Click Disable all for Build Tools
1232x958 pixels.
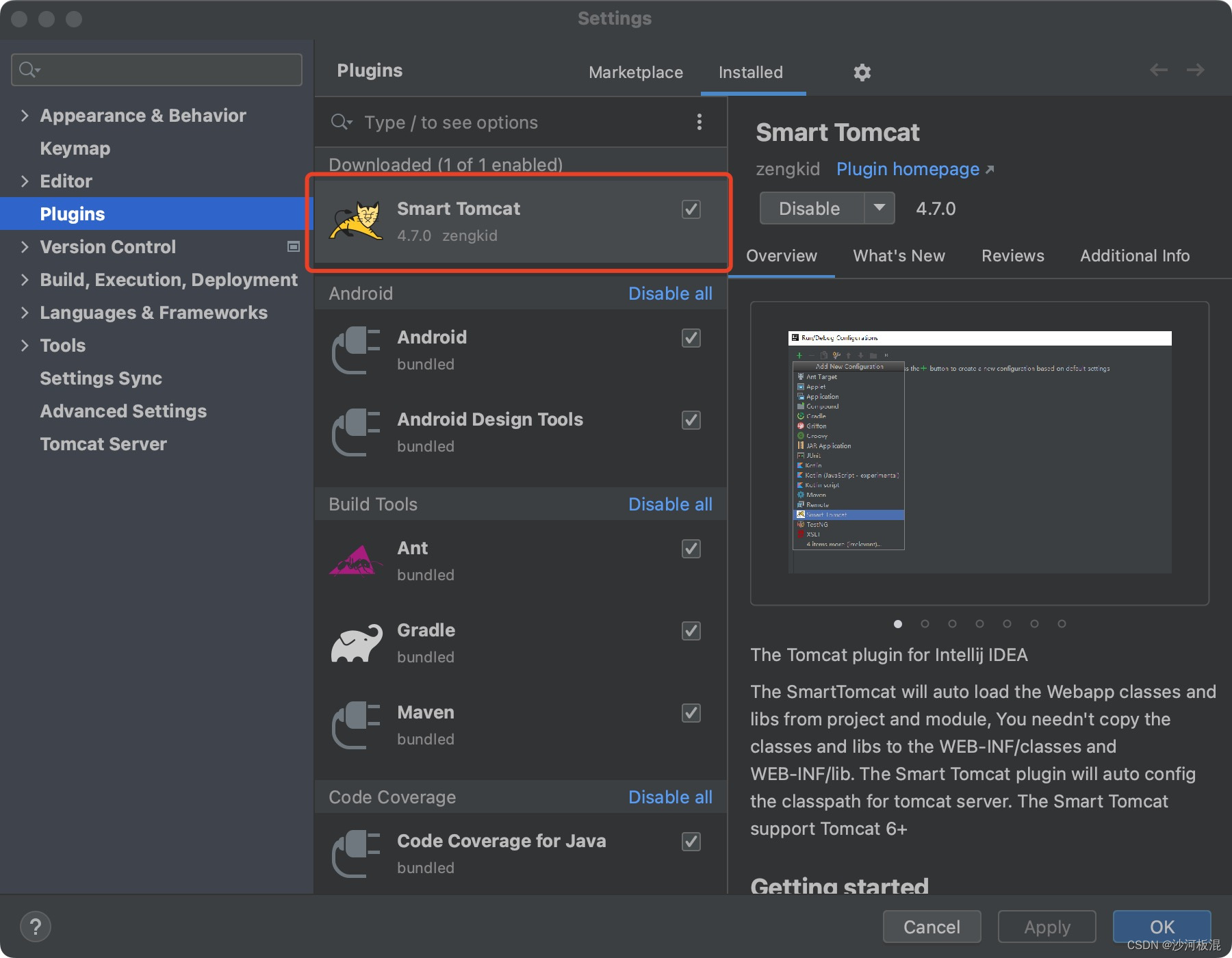click(670, 504)
